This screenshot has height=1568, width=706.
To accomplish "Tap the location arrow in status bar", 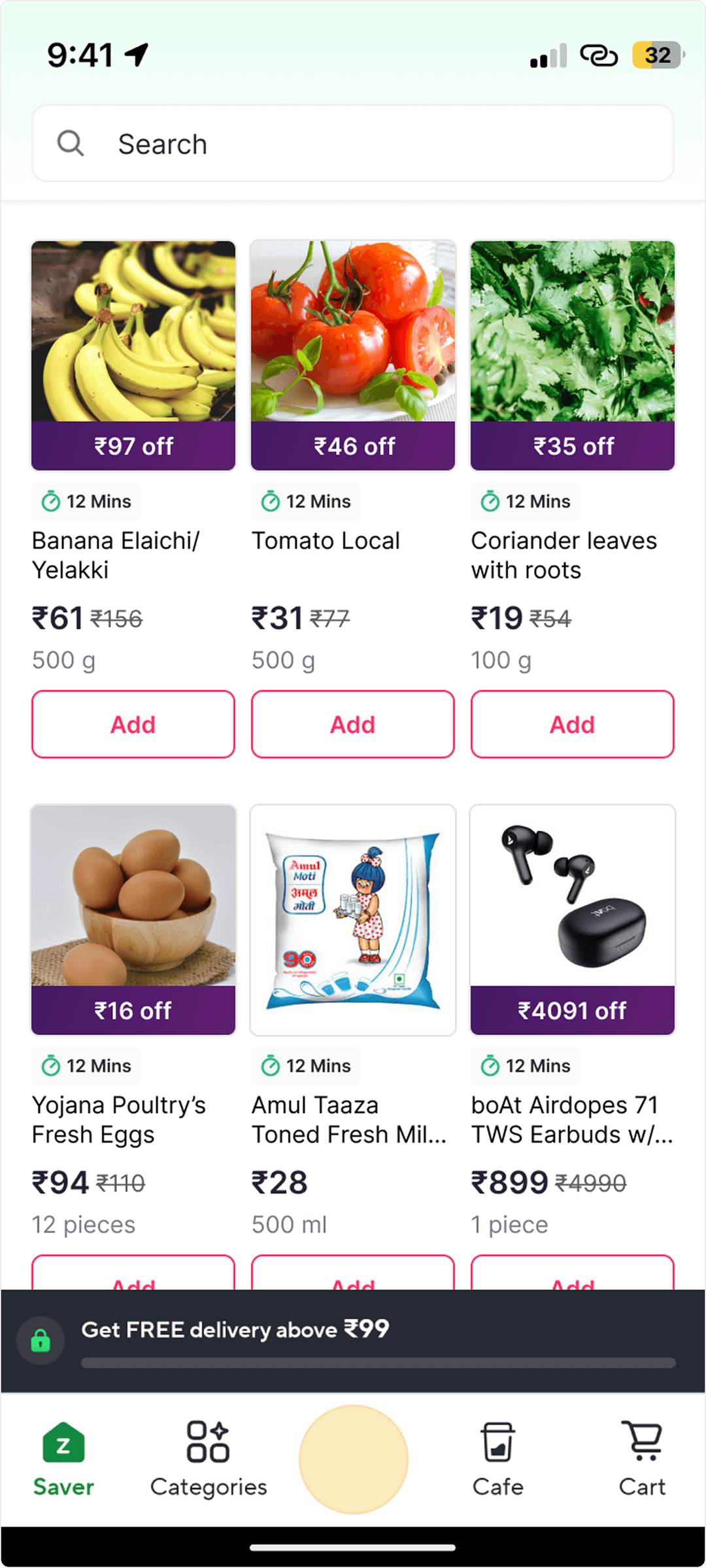I will [137, 54].
